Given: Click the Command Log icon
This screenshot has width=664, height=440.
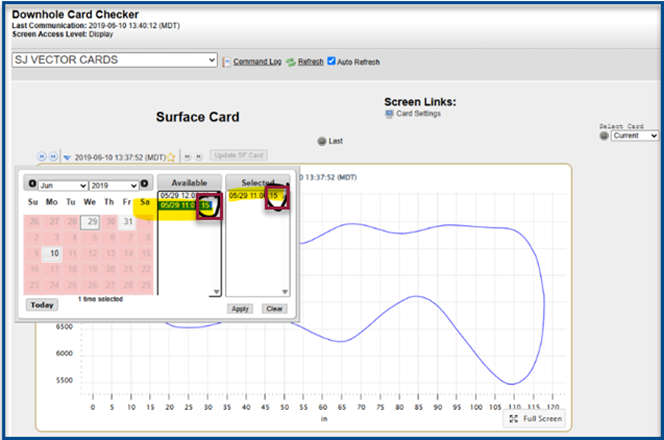Looking at the screenshot, I should click(x=226, y=62).
